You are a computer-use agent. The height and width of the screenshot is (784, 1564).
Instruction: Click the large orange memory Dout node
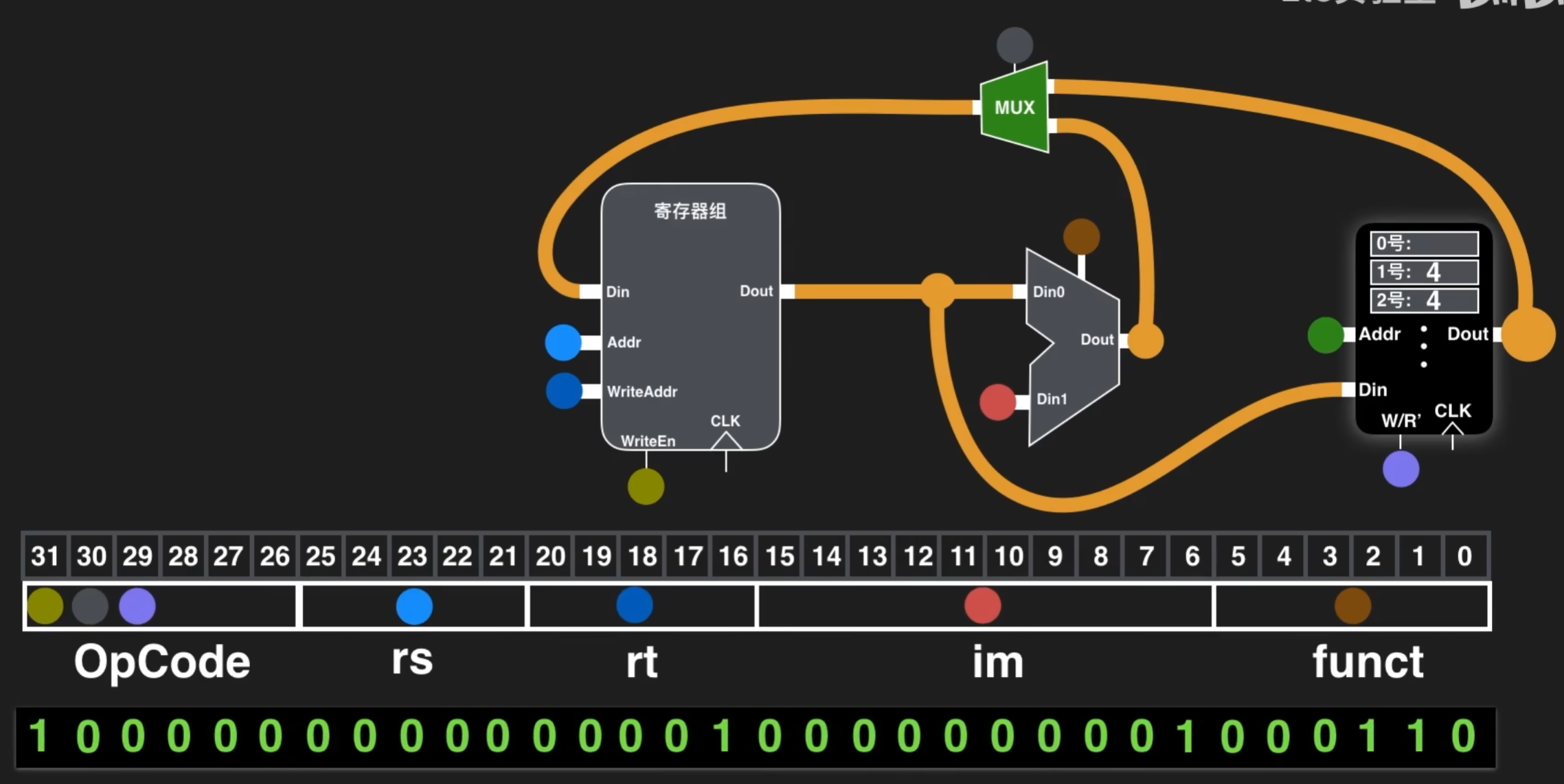(1528, 334)
